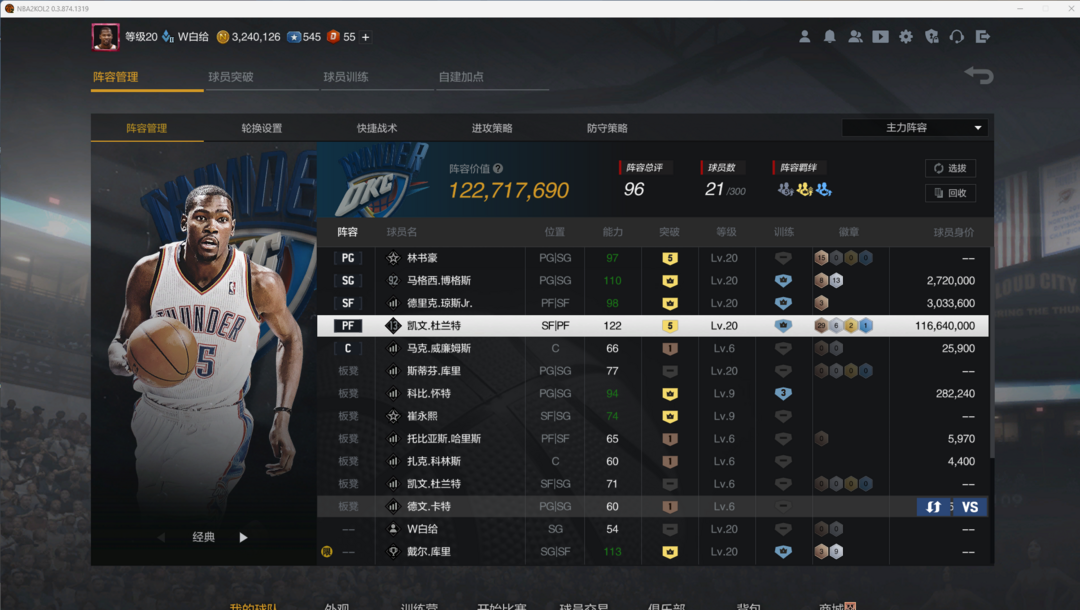This screenshot has width=1080, height=610.
Task: Click the yellow limited marker beside 戴尔.库里
Action: [x=327, y=551]
